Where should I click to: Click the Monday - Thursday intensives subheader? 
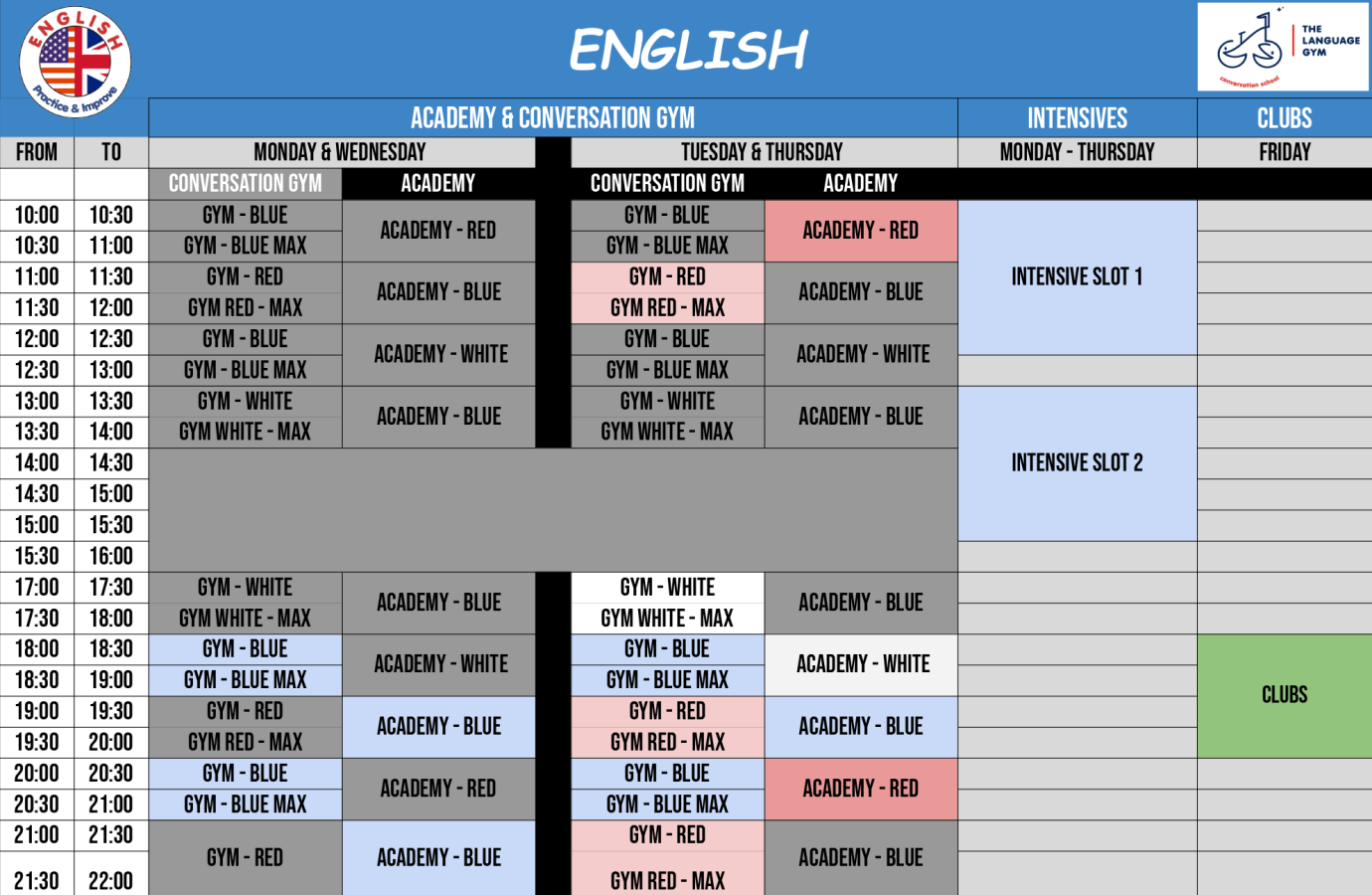point(1077,152)
